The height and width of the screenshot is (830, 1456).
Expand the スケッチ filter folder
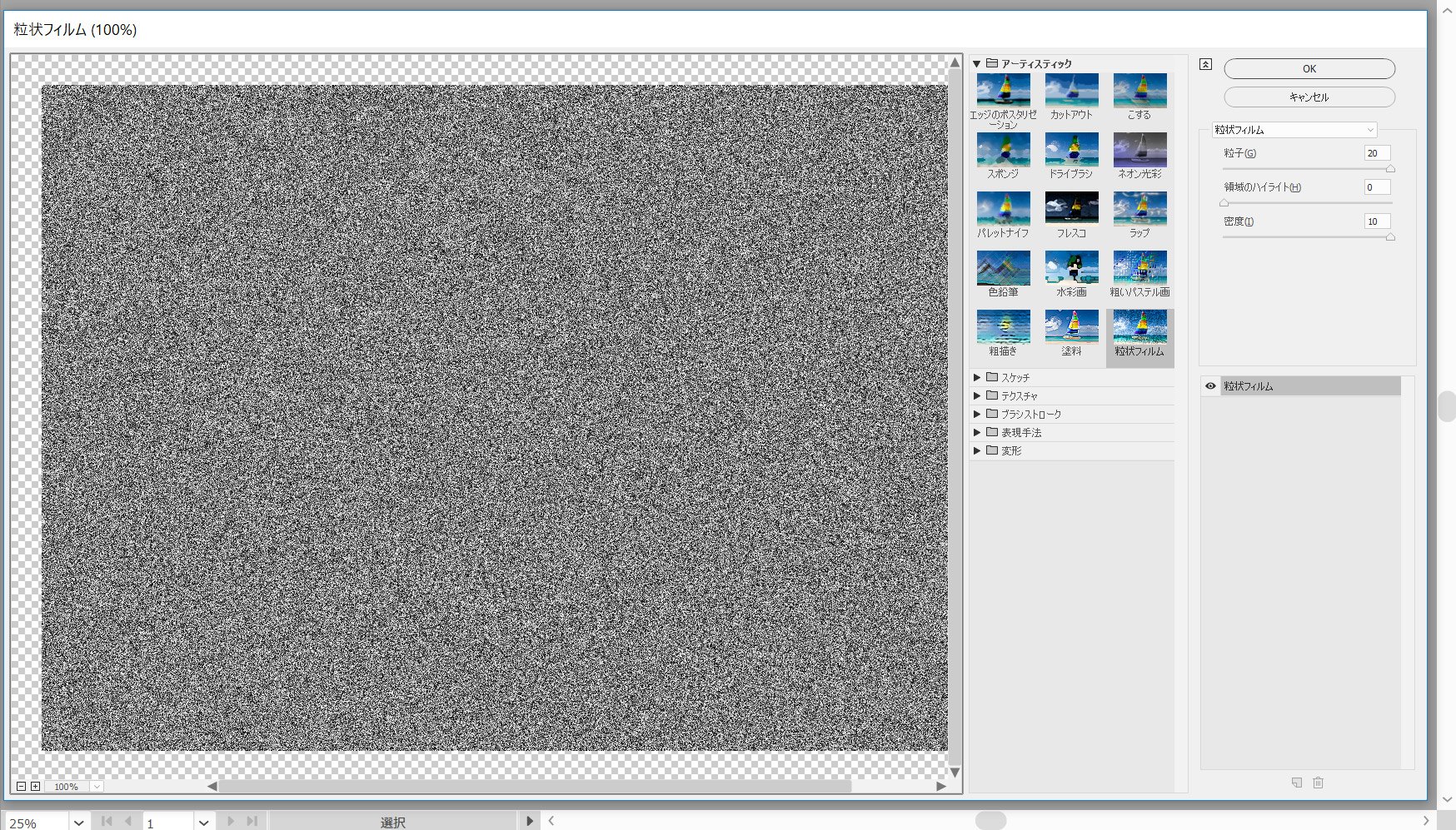pos(977,377)
